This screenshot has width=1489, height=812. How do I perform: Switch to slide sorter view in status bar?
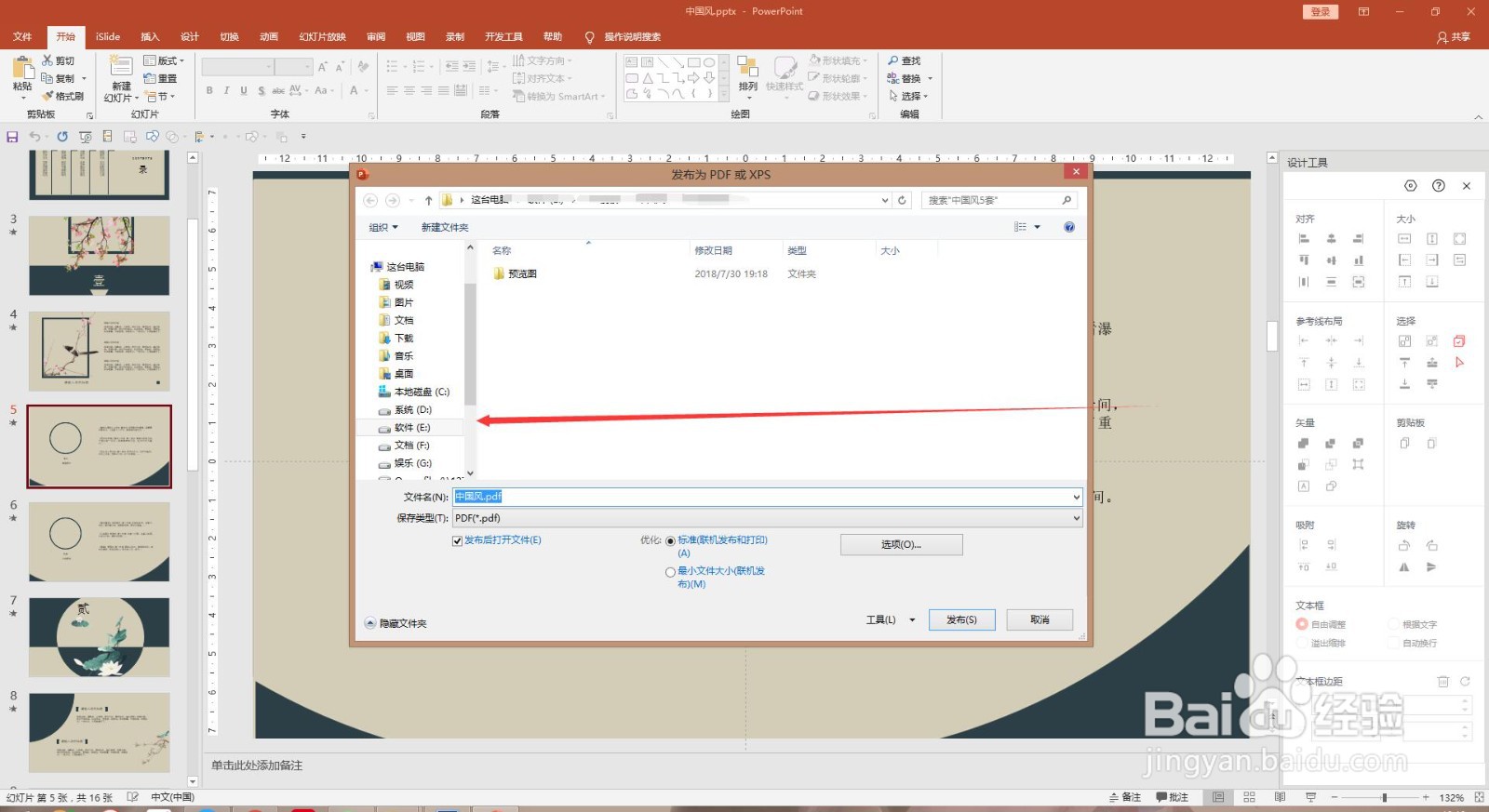click(x=1249, y=797)
